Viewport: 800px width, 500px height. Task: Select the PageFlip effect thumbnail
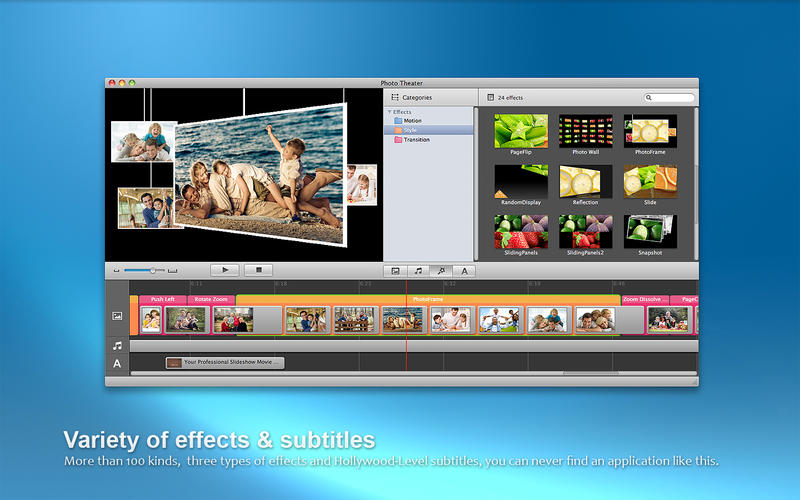click(x=521, y=131)
